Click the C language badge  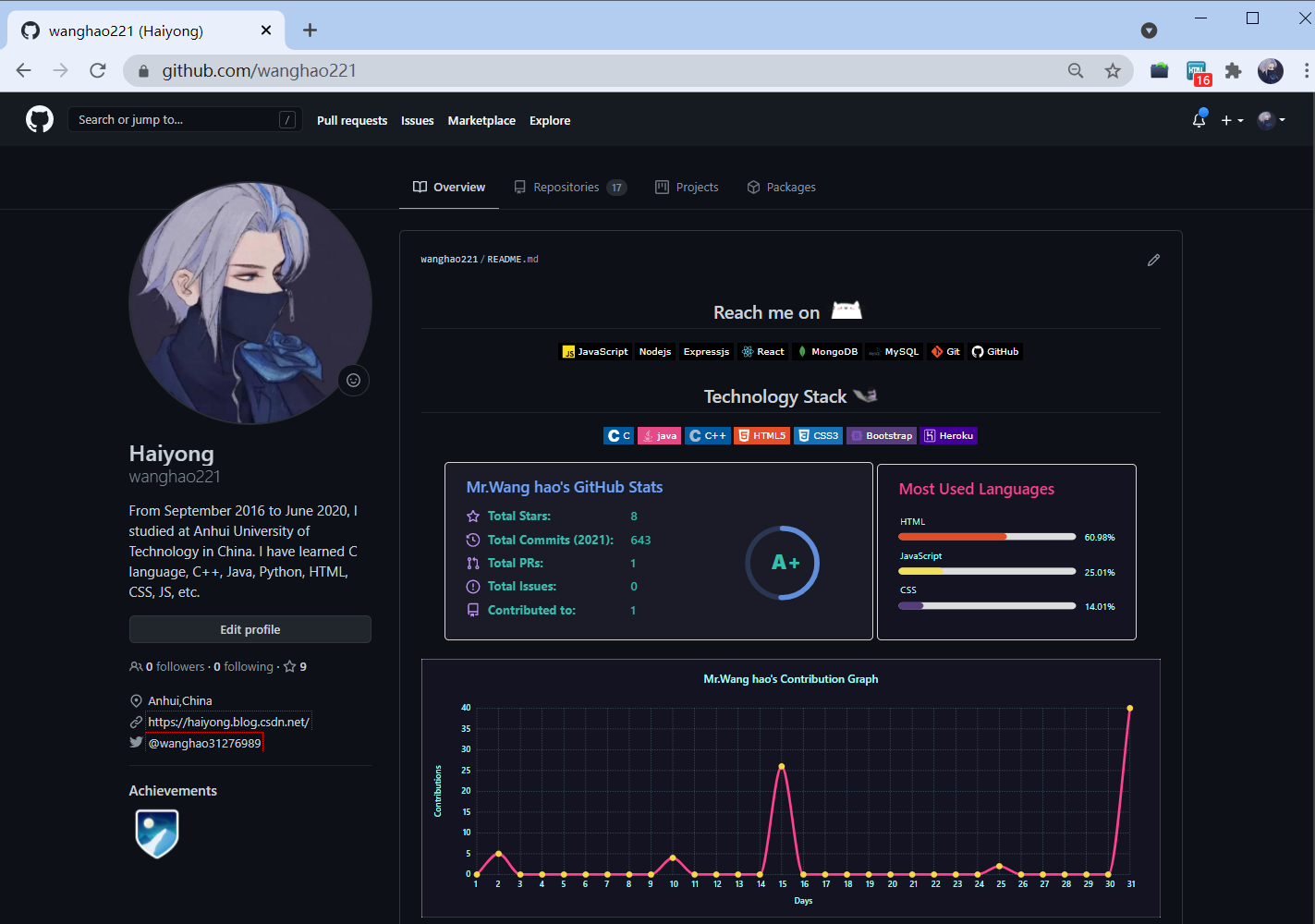[x=618, y=435]
